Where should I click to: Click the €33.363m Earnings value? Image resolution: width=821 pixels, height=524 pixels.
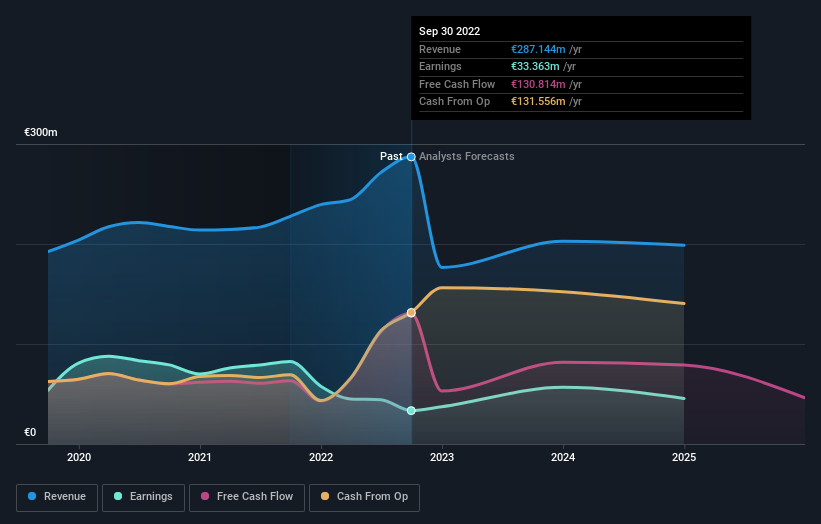point(535,66)
